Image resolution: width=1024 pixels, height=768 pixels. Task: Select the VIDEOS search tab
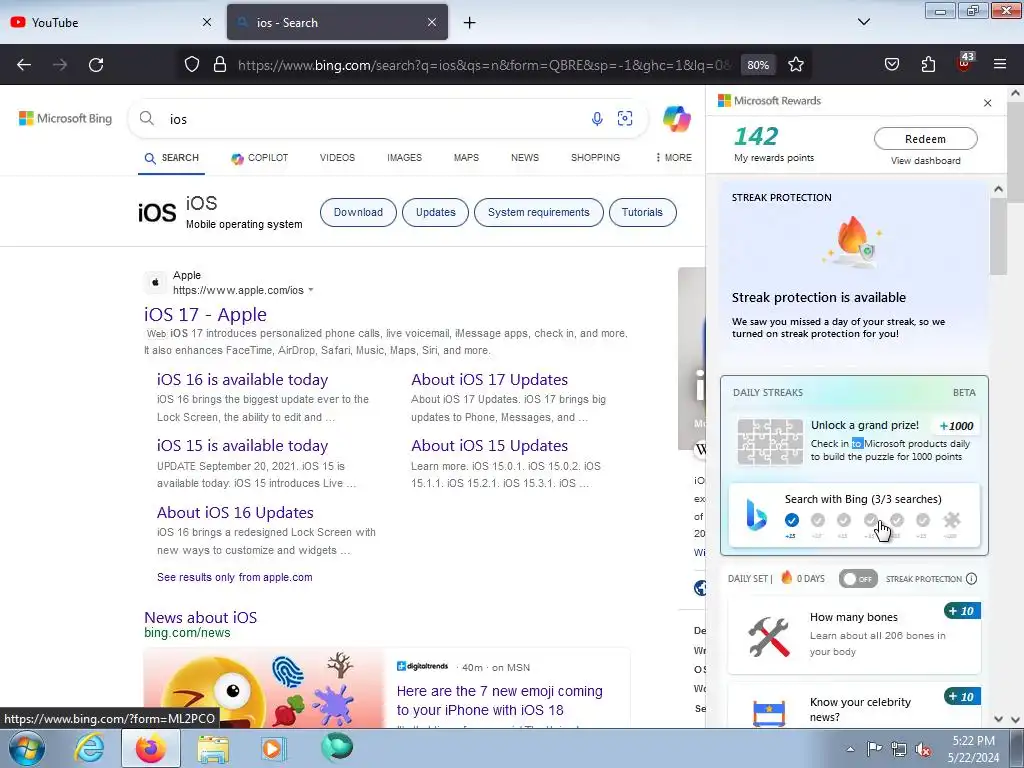pyautogui.click(x=337, y=157)
